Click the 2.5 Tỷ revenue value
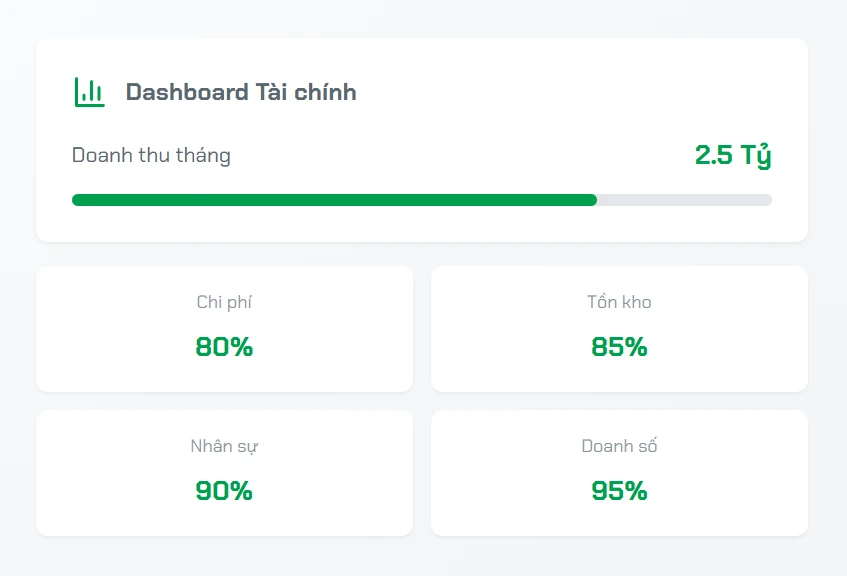 click(x=732, y=155)
